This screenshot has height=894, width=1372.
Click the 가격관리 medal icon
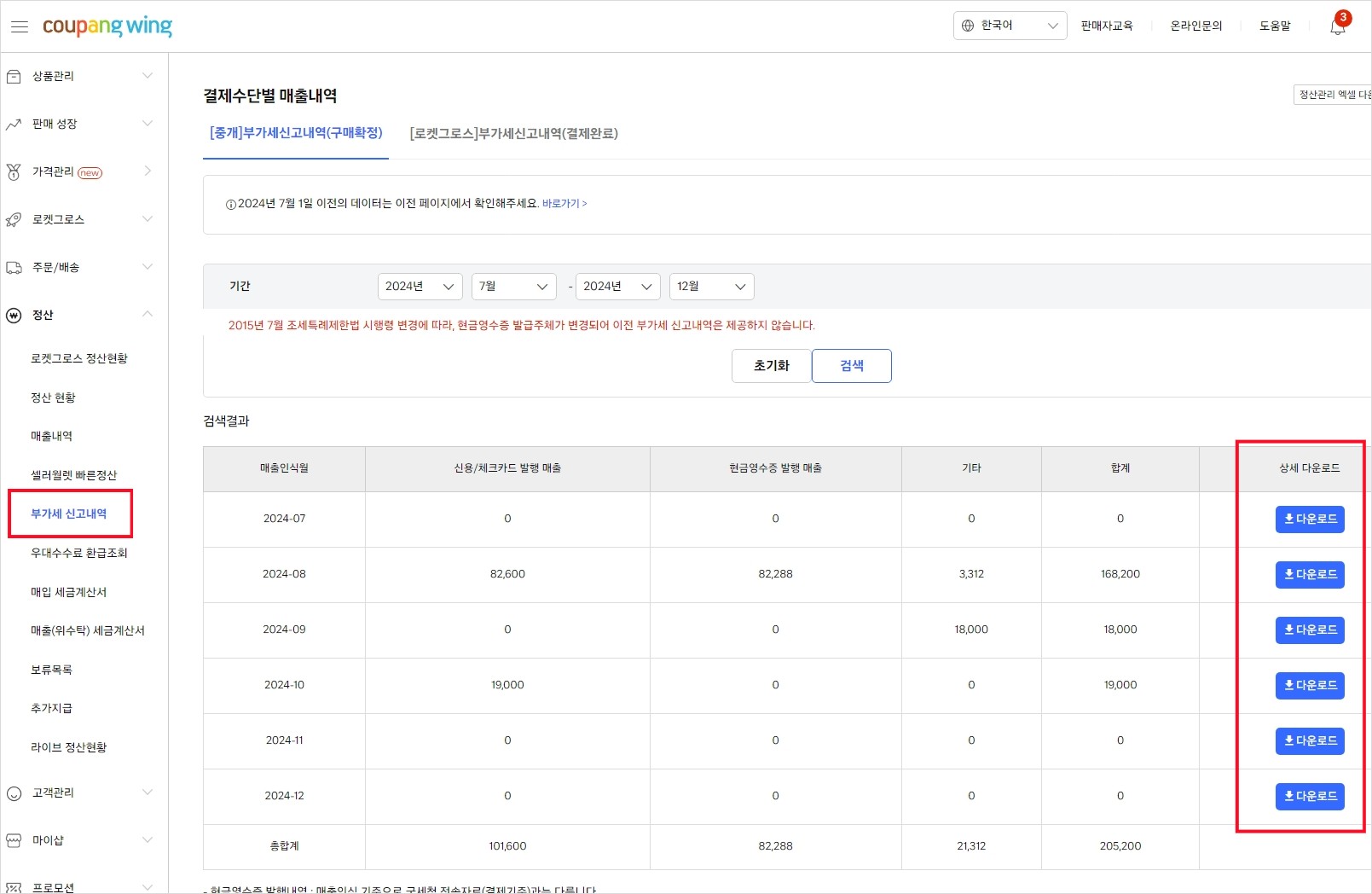(14, 172)
